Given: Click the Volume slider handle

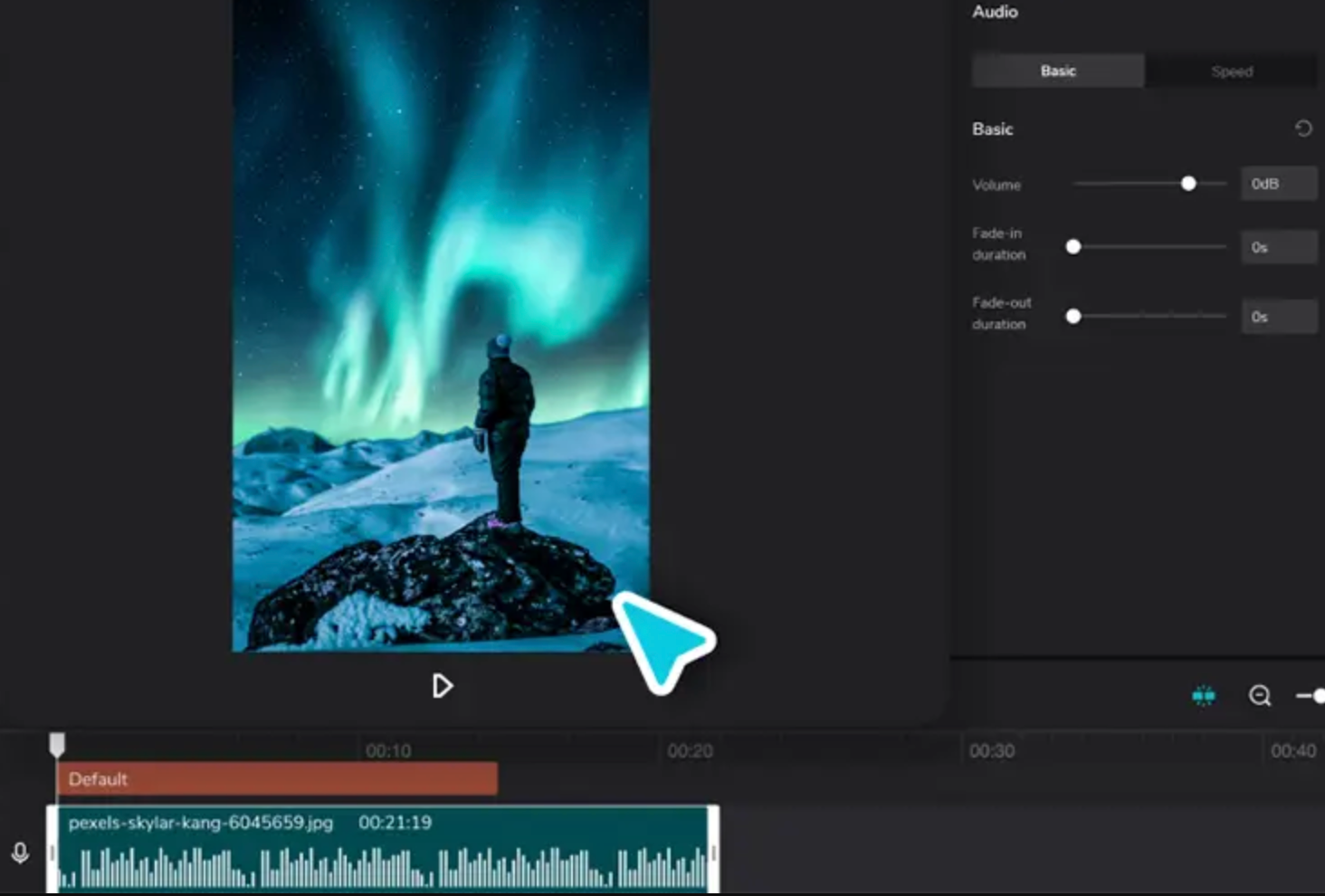Looking at the screenshot, I should [1188, 184].
